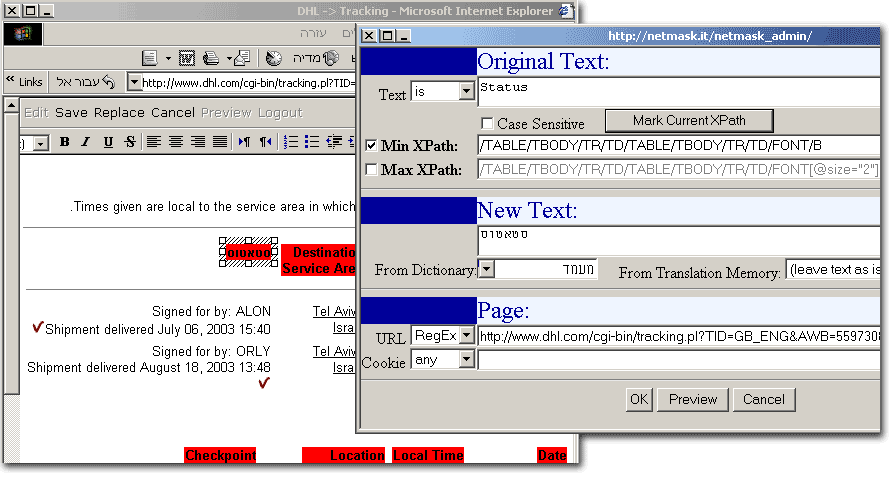Align text left in the editor
The height and width of the screenshot is (477, 893).
tap(154, 142)
